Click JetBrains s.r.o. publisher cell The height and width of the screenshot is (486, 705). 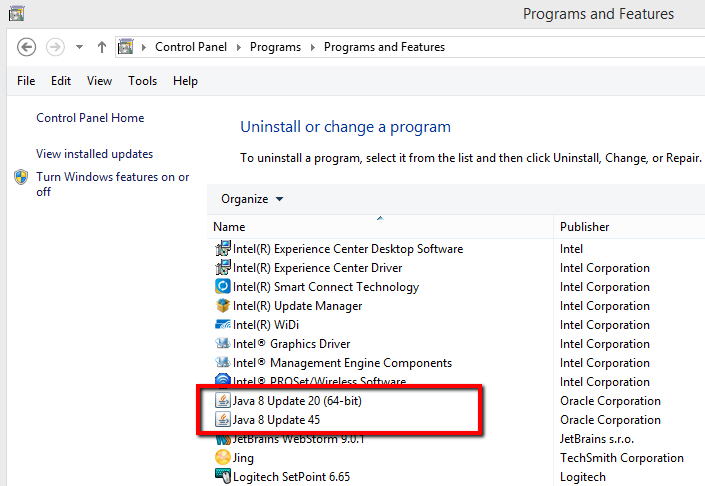tap(596, 439)
